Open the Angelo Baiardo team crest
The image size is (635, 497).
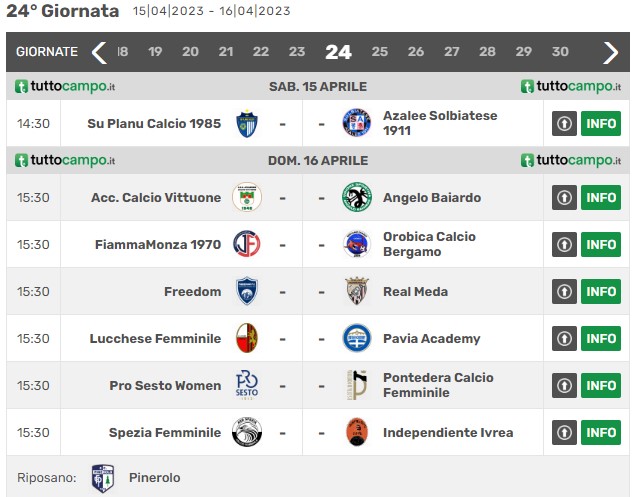click(357, 197)
